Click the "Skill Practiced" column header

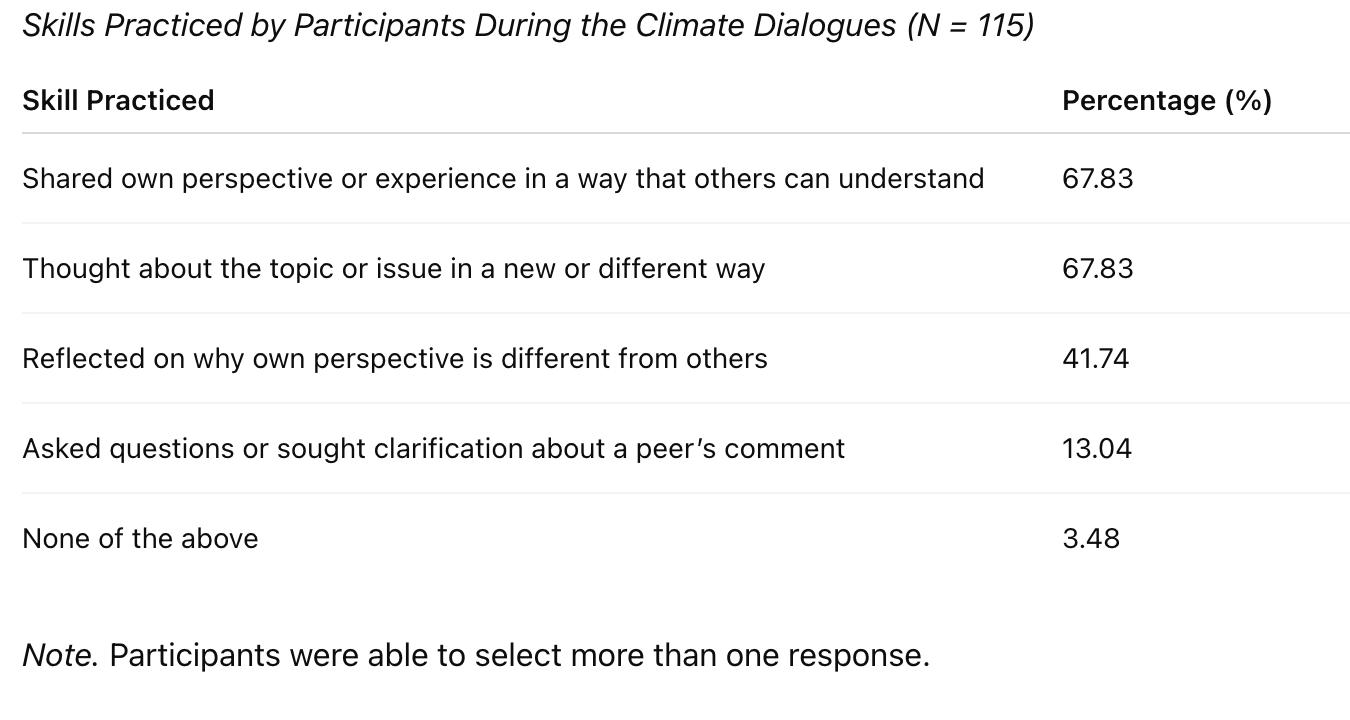click(x=118, y=100)
